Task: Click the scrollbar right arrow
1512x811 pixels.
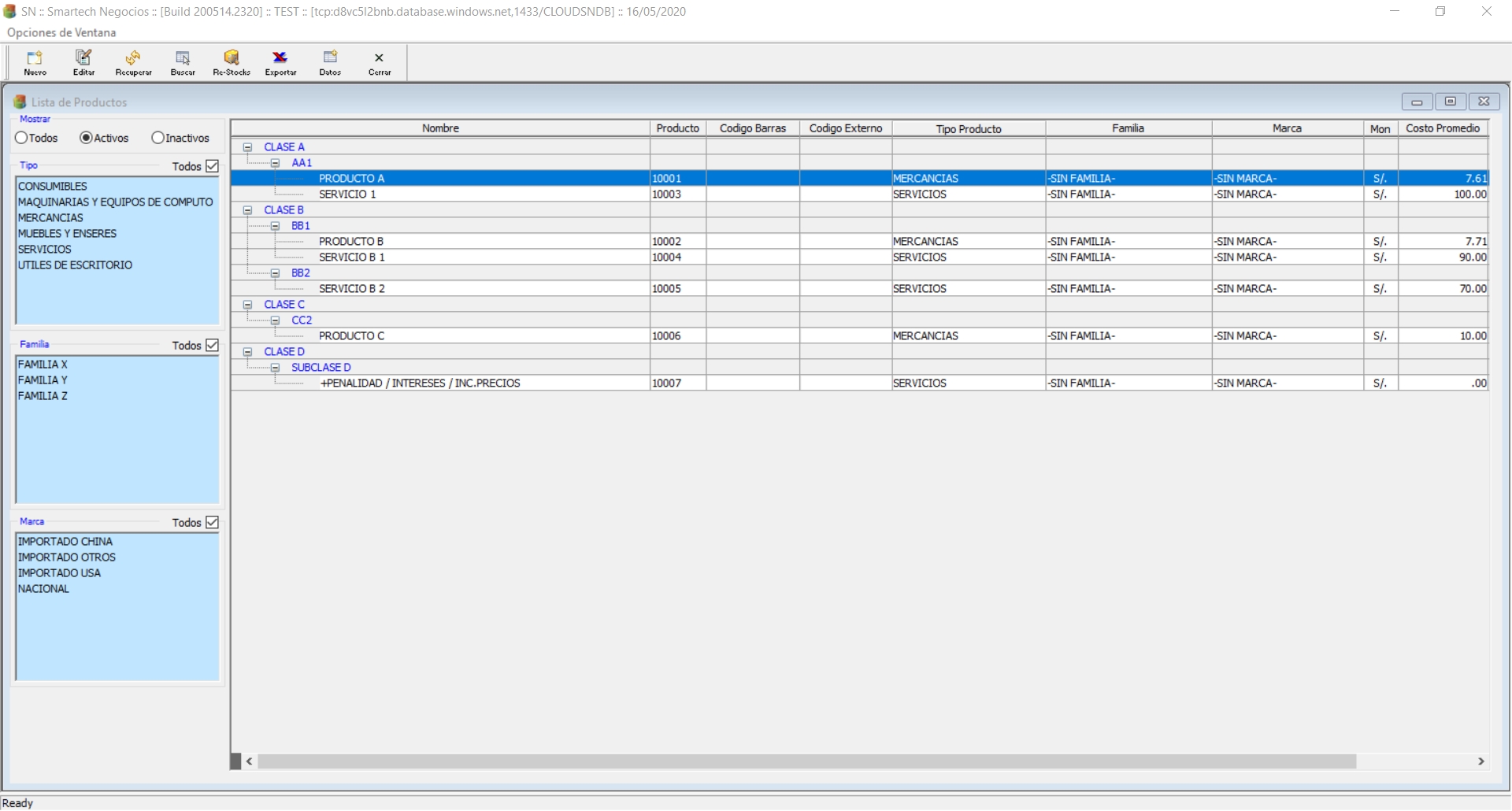Action: (1481, 761)
